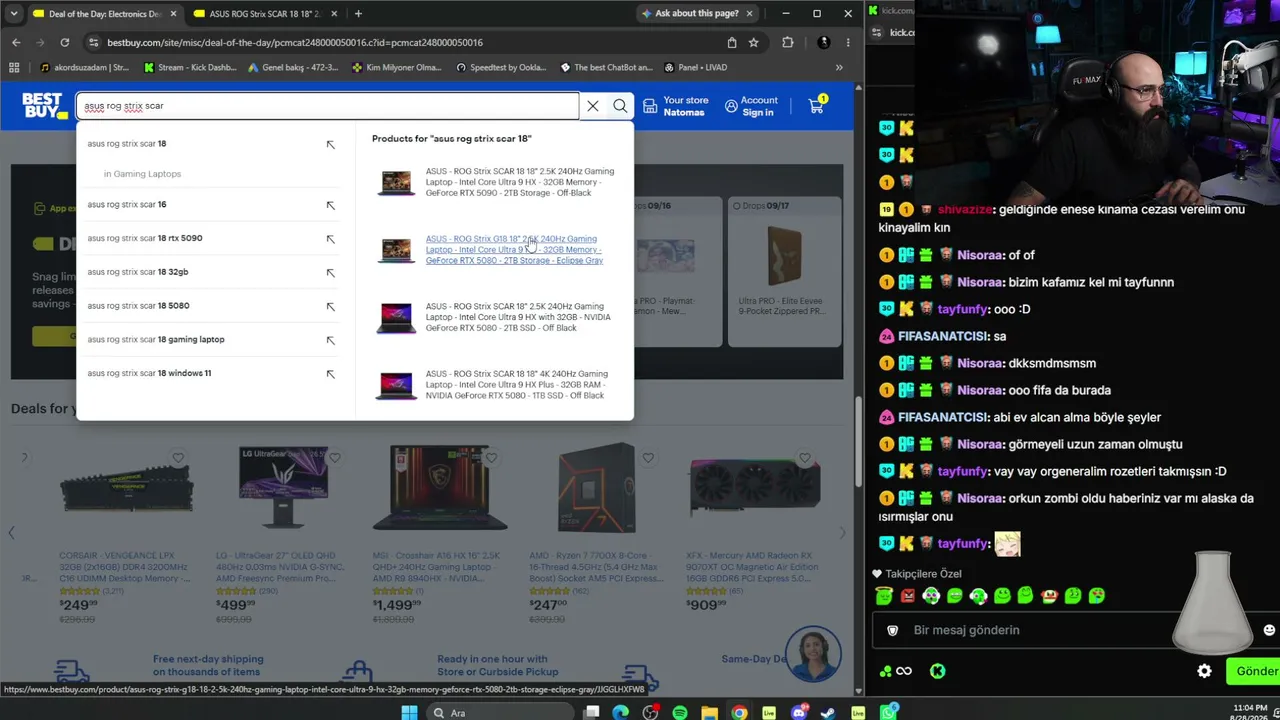Show next deals with the right carousel arrow
The height and width of the screenshot is (720, 1280).
tap(842, 533)
